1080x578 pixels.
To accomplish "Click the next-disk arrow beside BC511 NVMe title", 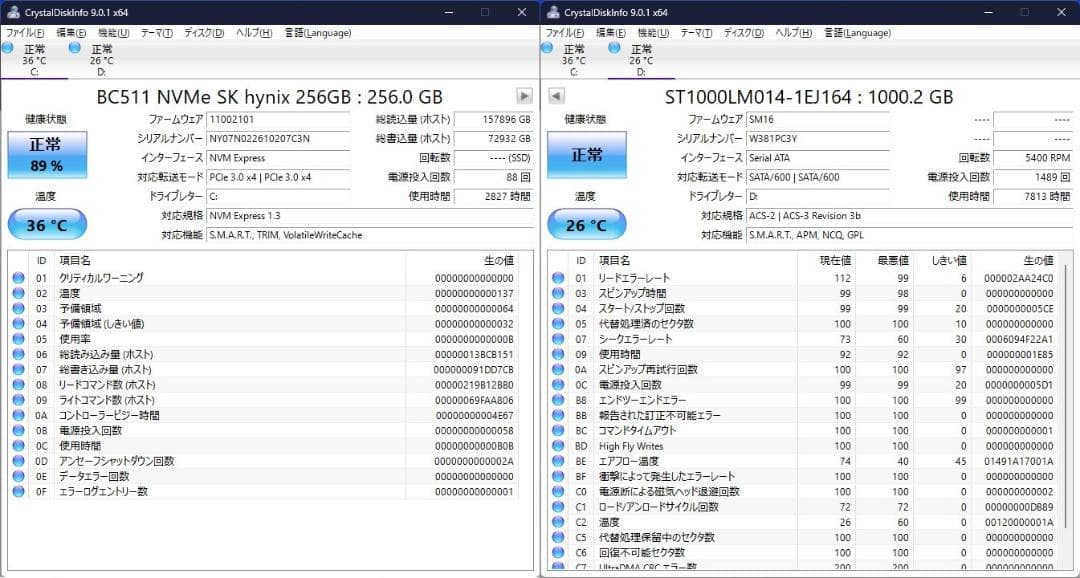I will 524,96.
